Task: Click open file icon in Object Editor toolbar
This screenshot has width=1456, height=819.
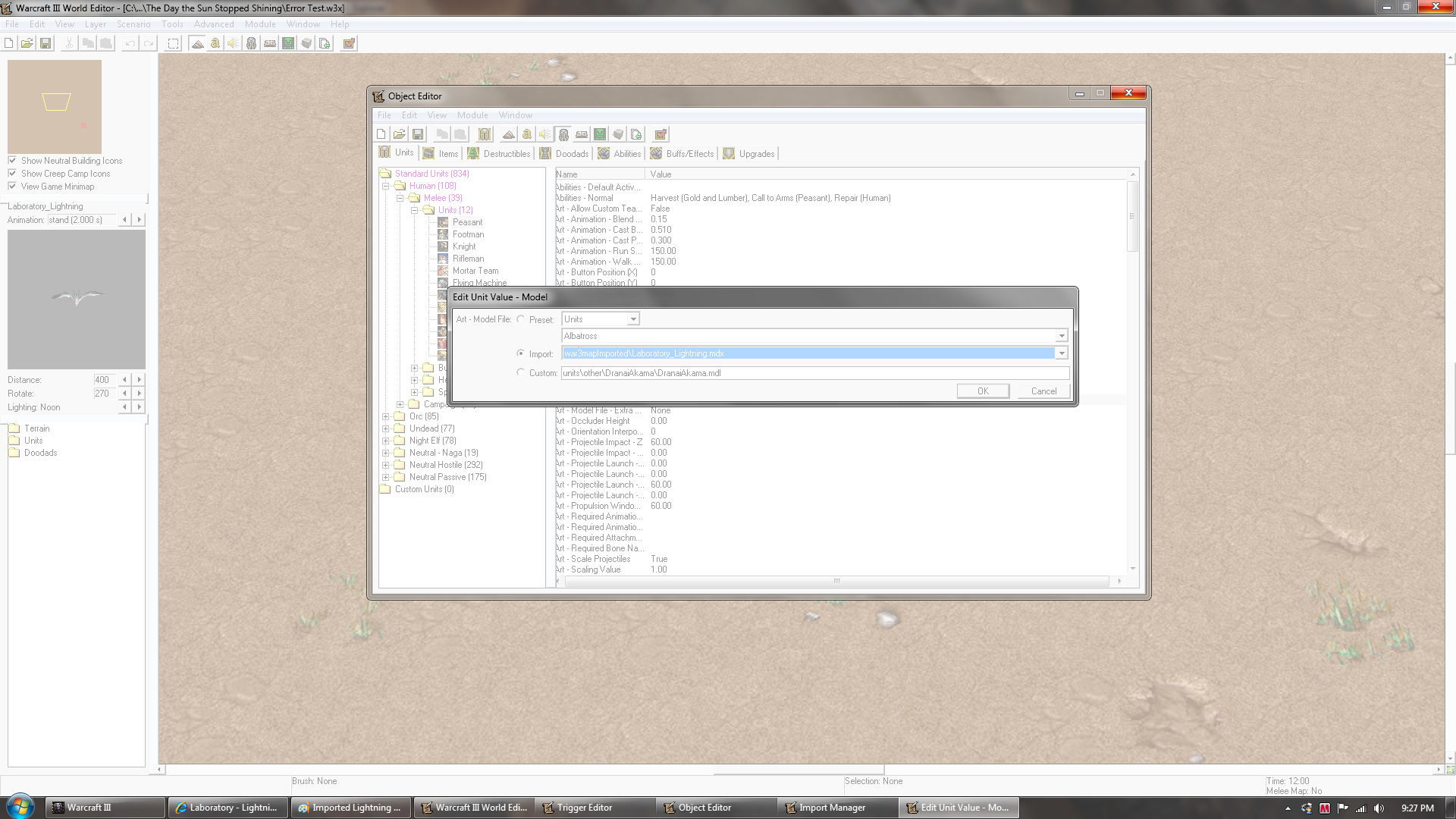Action: click(400, 134)
